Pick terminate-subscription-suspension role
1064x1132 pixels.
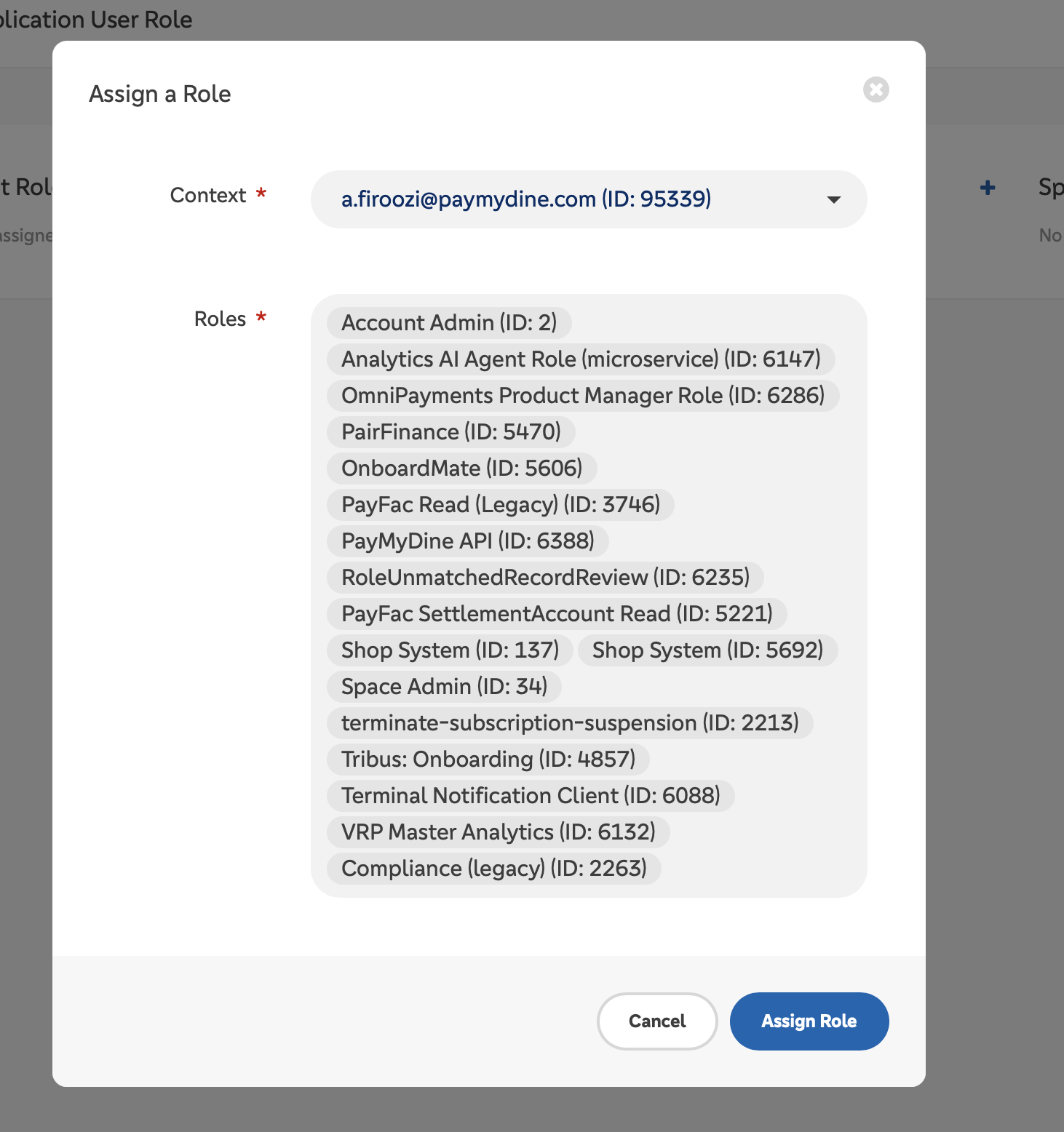[x=570, y=722]
